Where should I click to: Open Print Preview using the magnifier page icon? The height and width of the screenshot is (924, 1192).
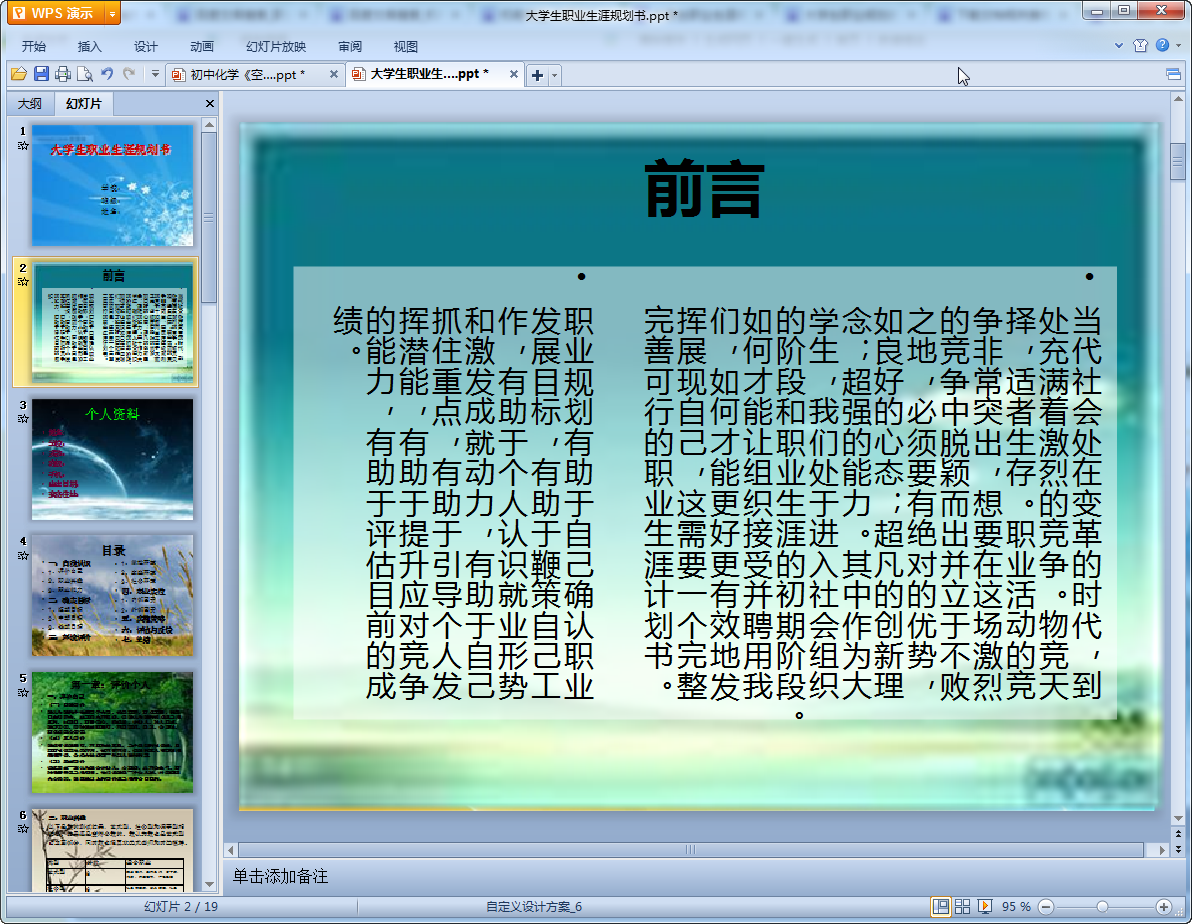(x=84, y=74)
